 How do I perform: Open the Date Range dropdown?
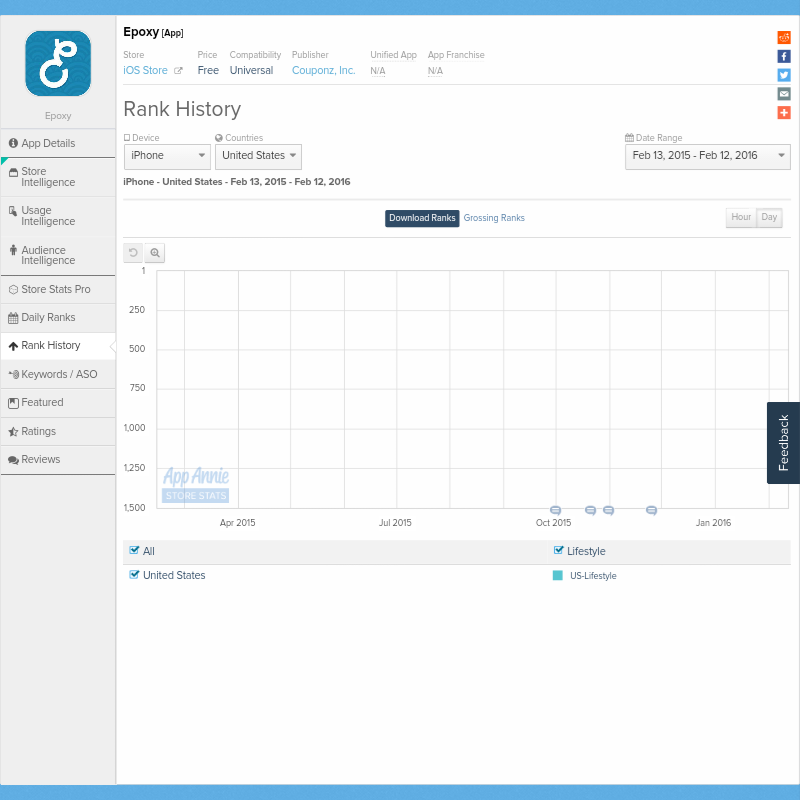point(708,156)
